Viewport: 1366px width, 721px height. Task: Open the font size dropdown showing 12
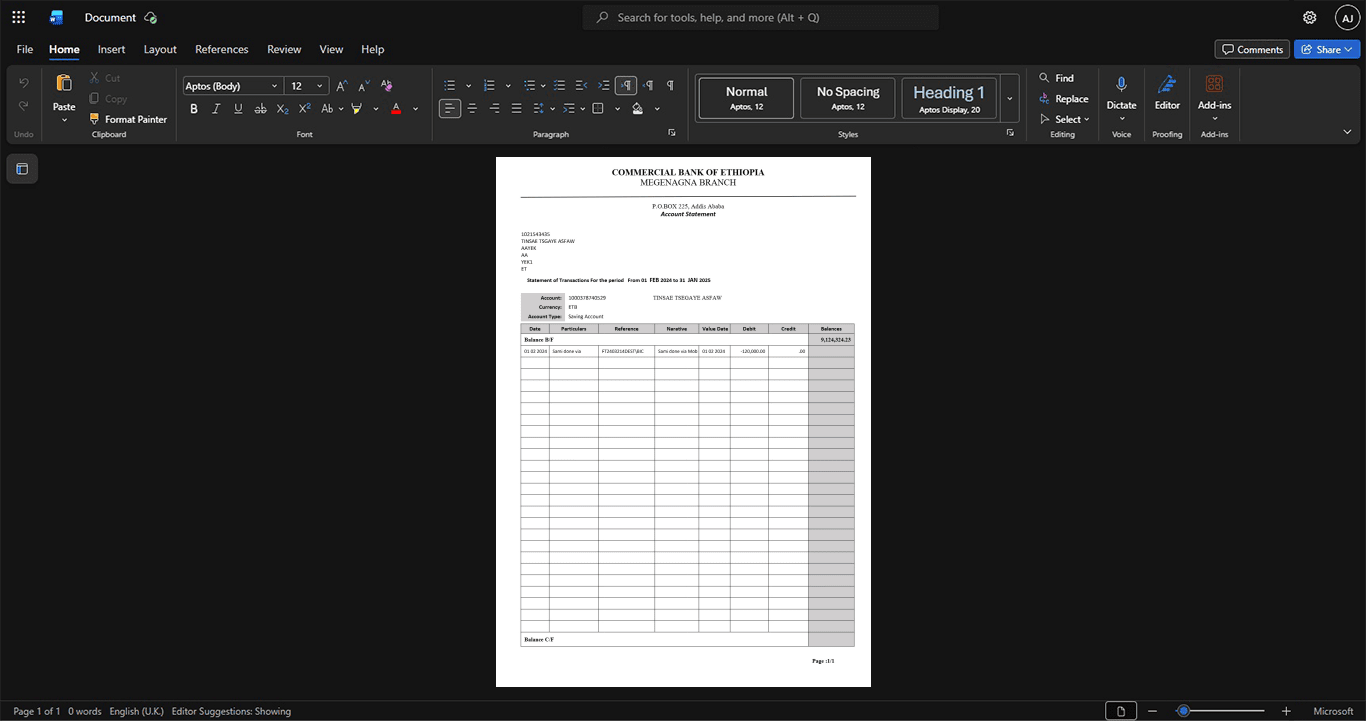pos(306,86)
